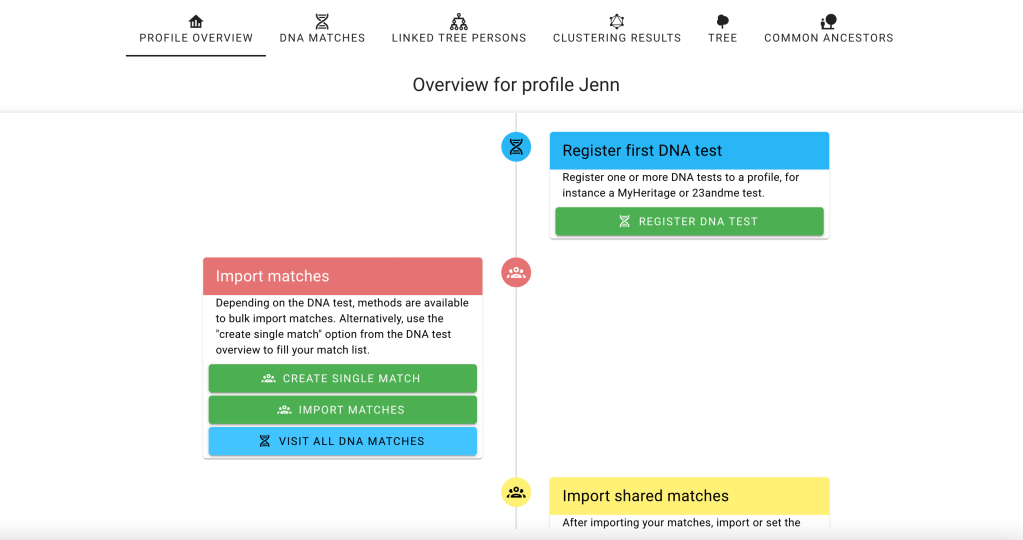Viewport: 1023px width, 540px height.
Task: Click the Visit All DNA Matches button
Action: [x=342, y=441]
